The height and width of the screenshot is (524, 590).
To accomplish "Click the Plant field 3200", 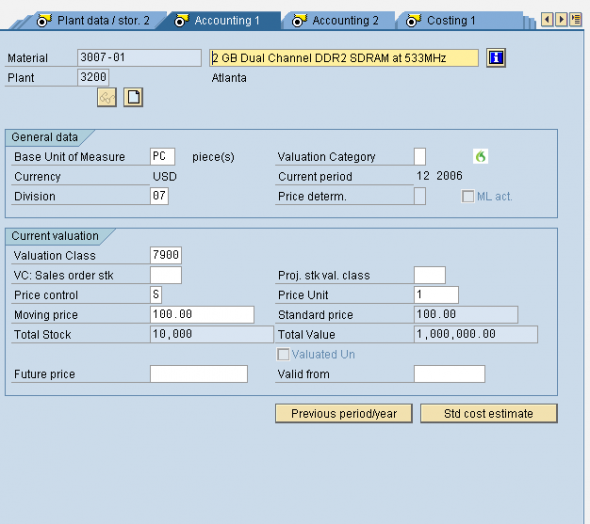I will pos(93,77).
